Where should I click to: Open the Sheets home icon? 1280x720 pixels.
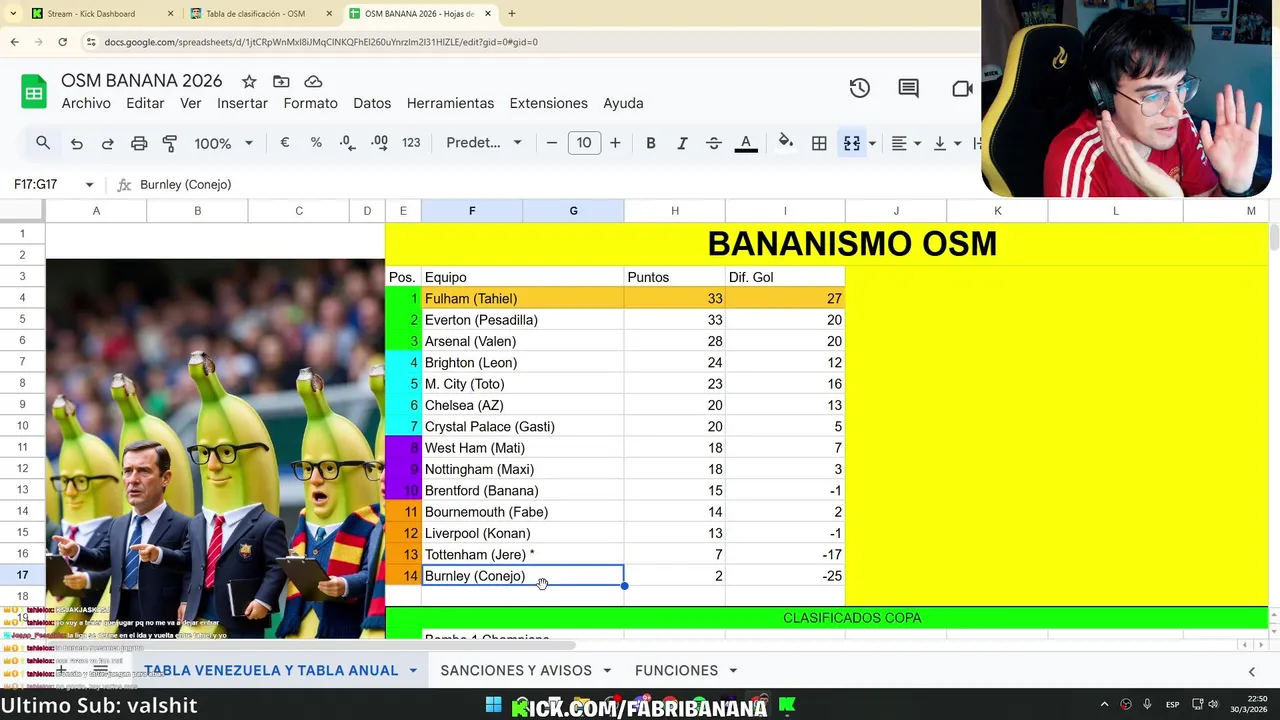pyautogui.click(x=34, y=92)
